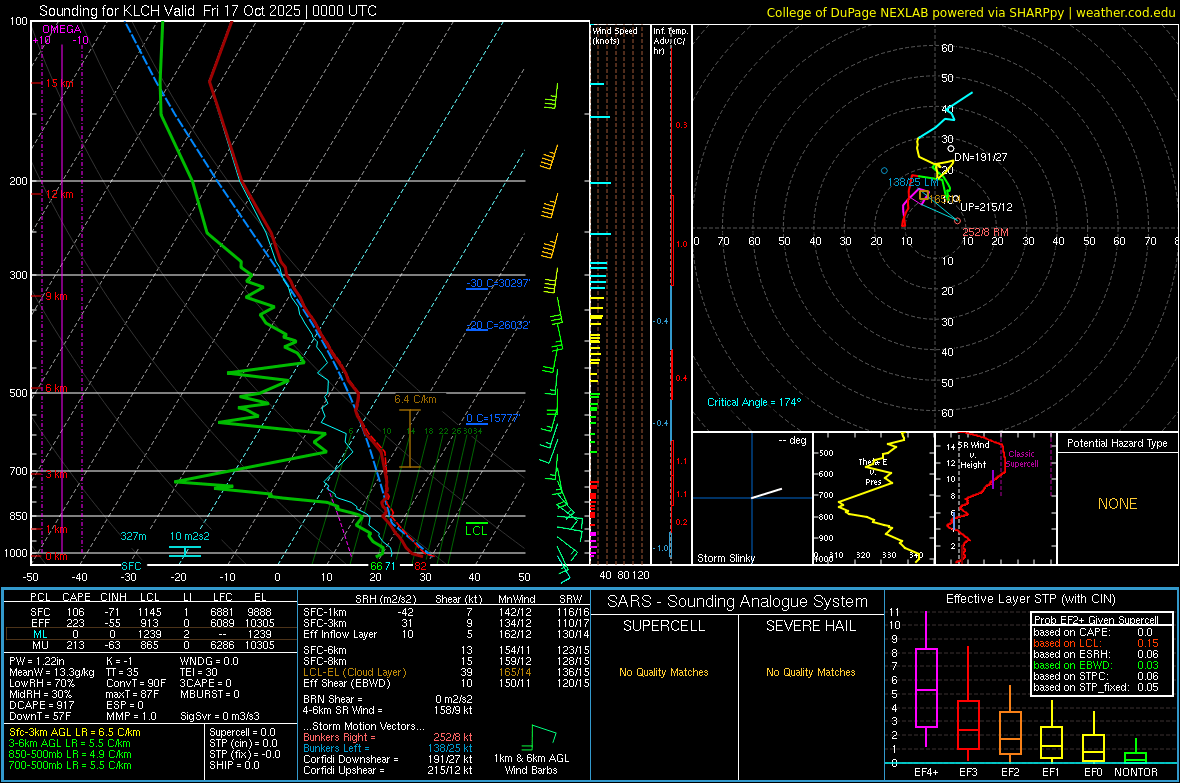Select the 'Eff Shear (EBWD)' row

(x=446, y=683)
